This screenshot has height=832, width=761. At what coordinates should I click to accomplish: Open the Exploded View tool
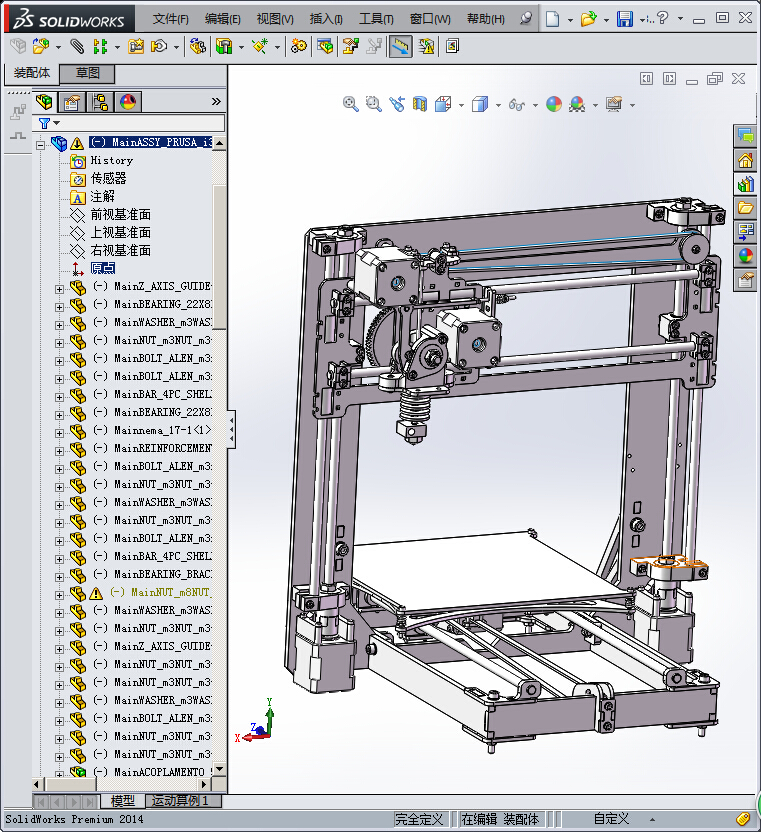[x=350, y=47]
